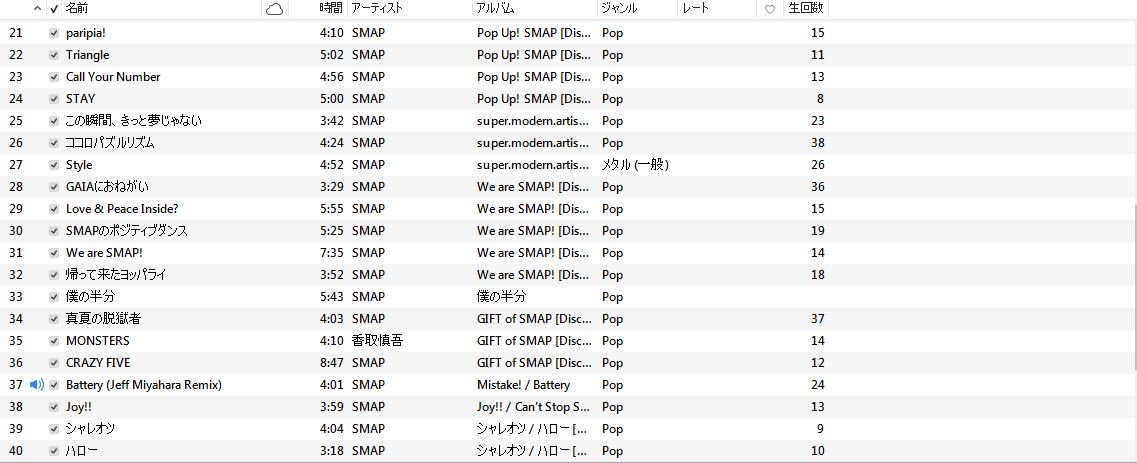Sort by the アルバム column header
Viewport: 1137px width, 463px height.
point(495,9)
